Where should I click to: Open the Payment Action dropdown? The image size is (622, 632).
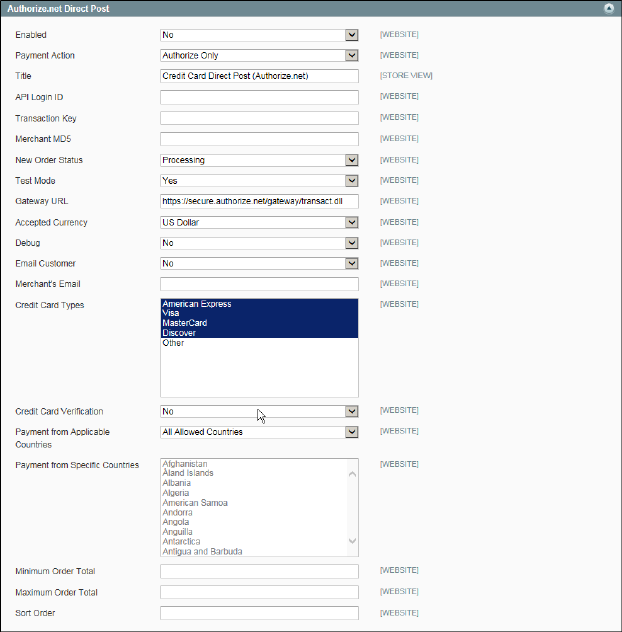(259, 55)
